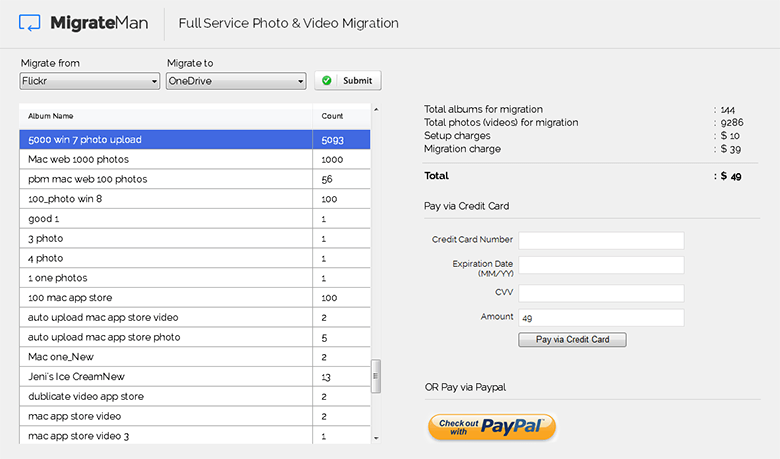Click the MigrateMan brand name text
Screen dimensions: 780x459
tap(99, 23)
